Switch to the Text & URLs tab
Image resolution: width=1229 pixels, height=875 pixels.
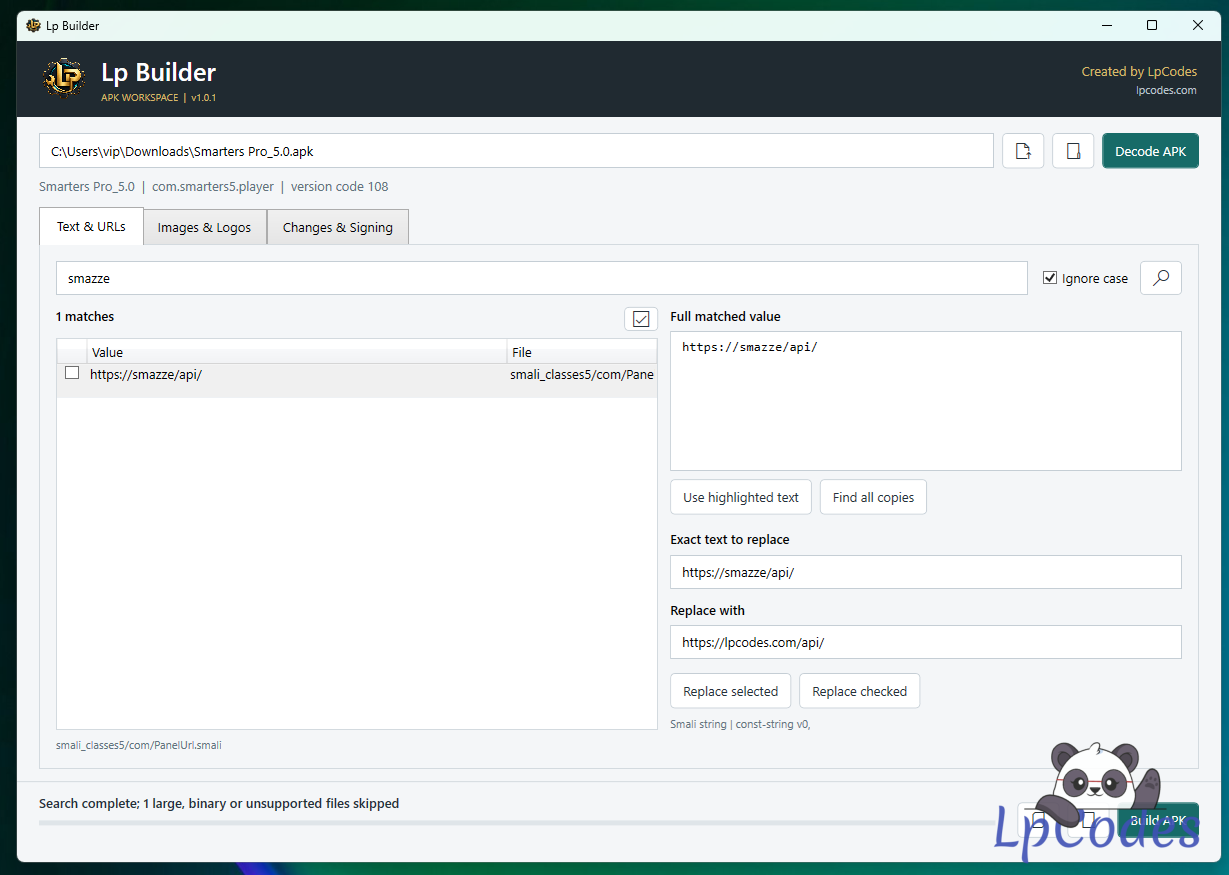coord(91,226)
